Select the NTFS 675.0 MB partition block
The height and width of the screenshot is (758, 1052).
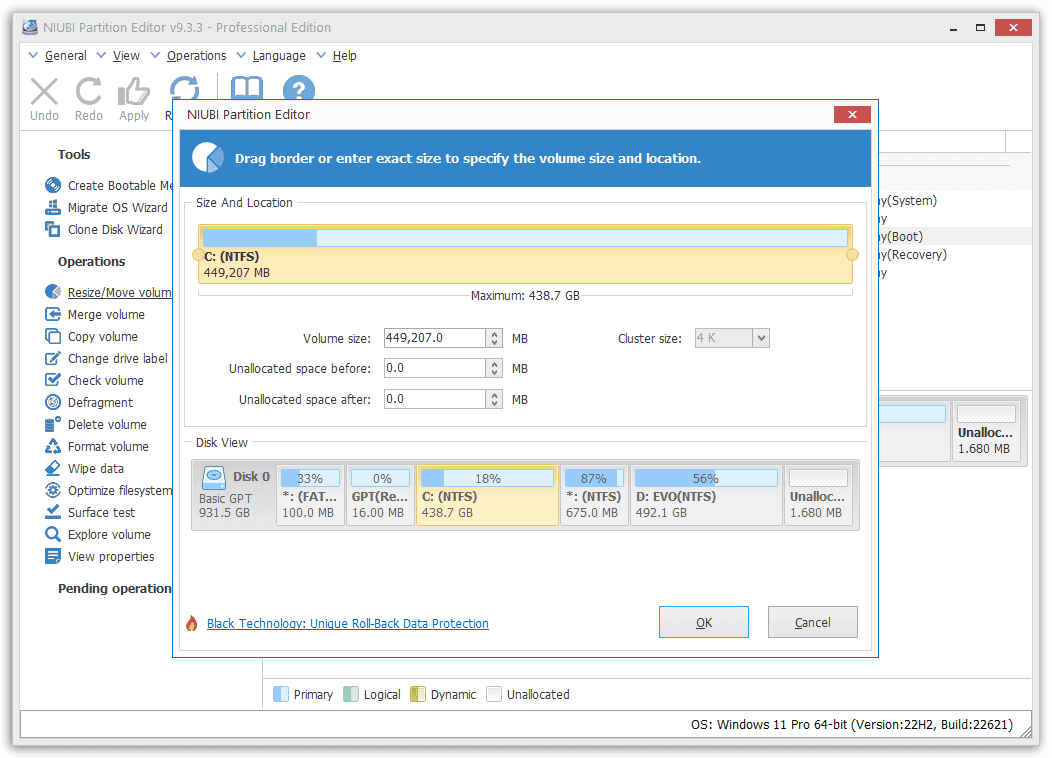[x=594, y=495]
